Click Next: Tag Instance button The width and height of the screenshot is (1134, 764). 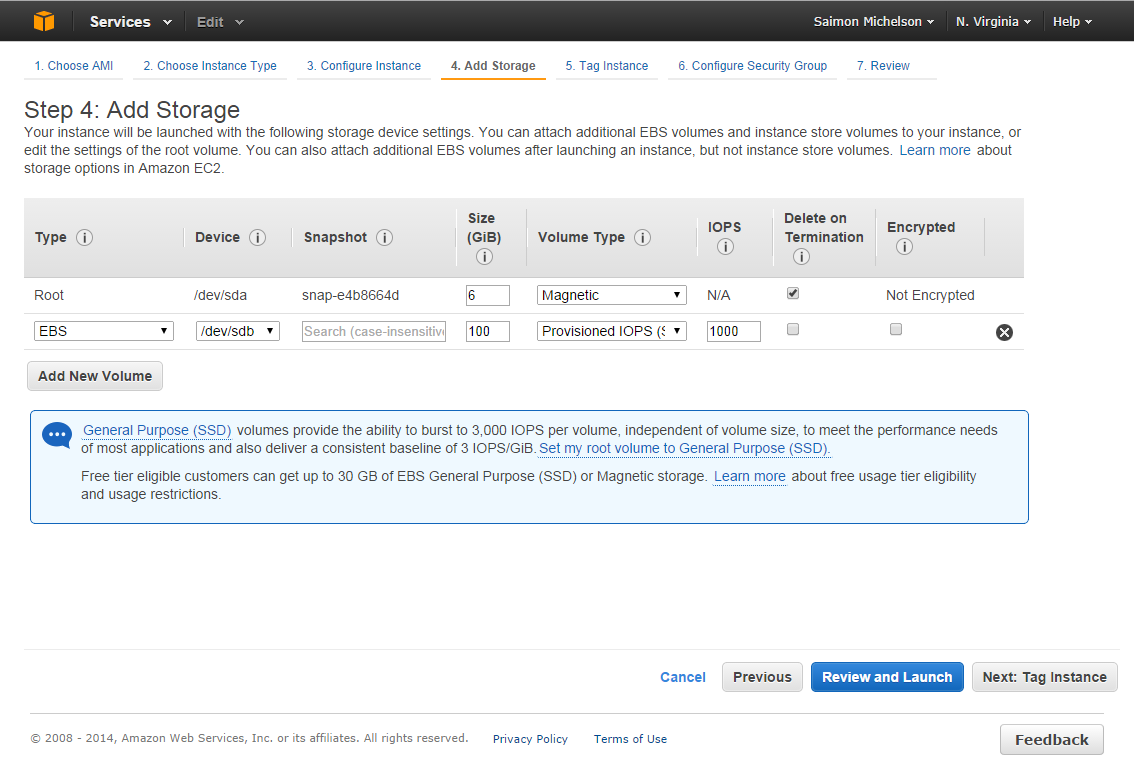coord(1044,677)
